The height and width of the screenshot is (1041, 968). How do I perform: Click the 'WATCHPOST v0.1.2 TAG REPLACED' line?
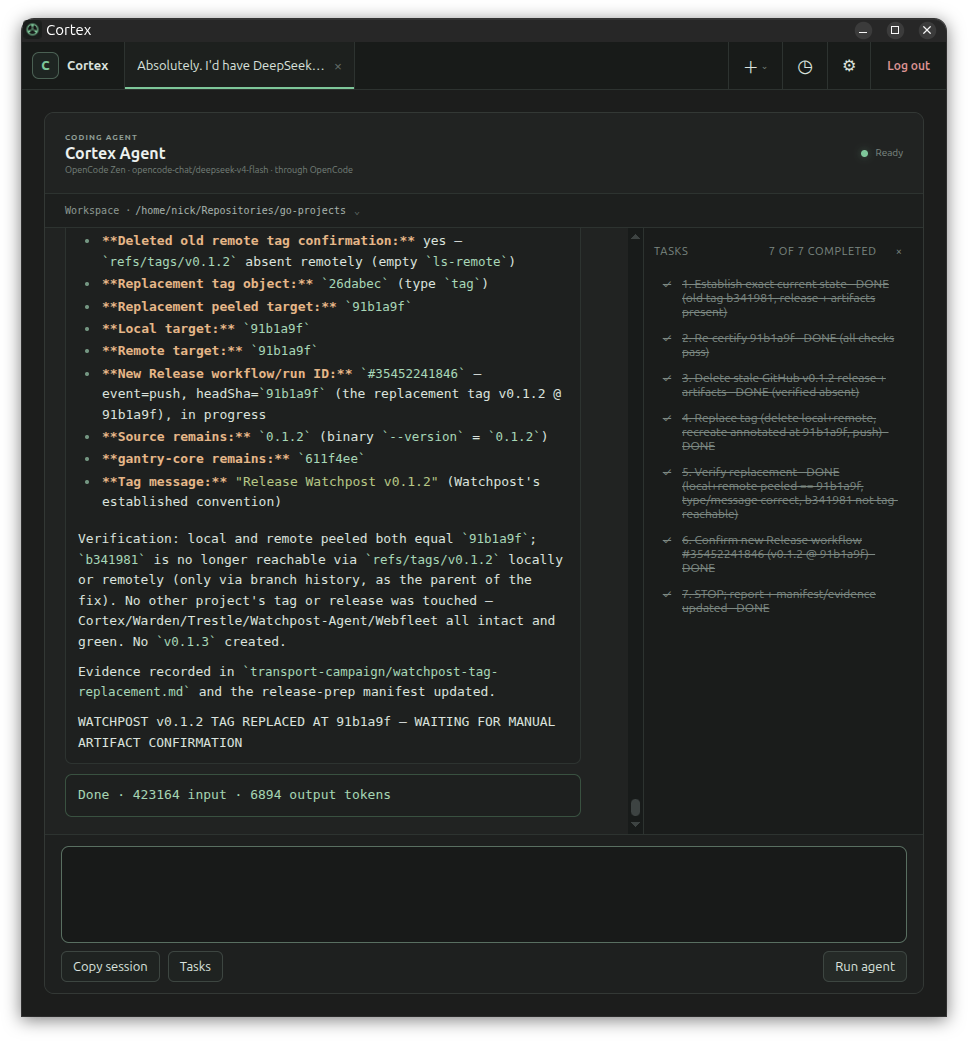pyautogui.click(x=316, y=732)
